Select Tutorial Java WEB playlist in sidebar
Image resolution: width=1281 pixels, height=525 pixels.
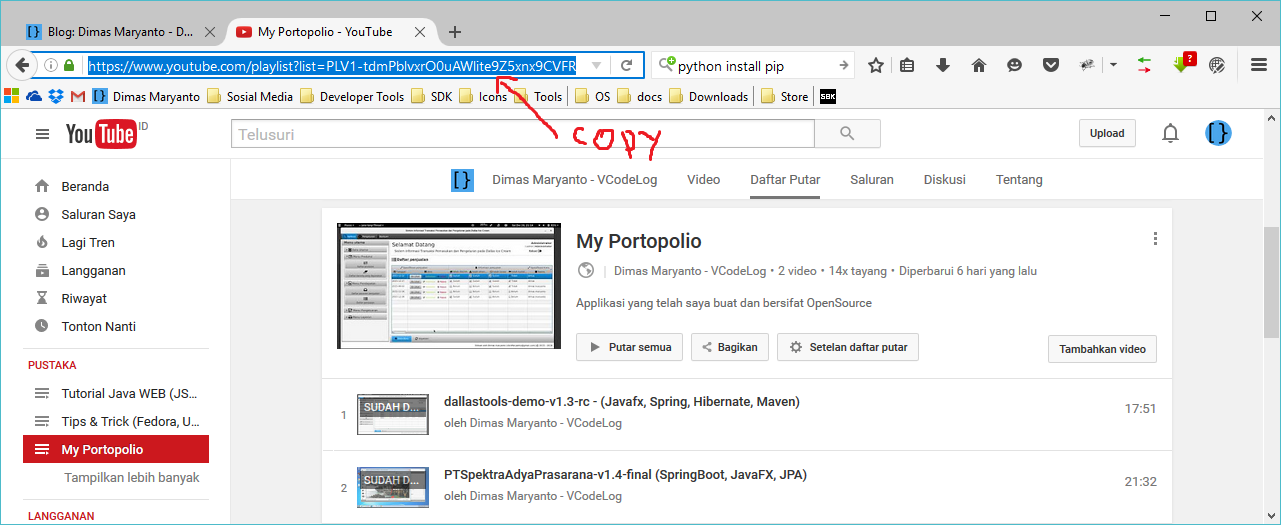click(116, 393)
